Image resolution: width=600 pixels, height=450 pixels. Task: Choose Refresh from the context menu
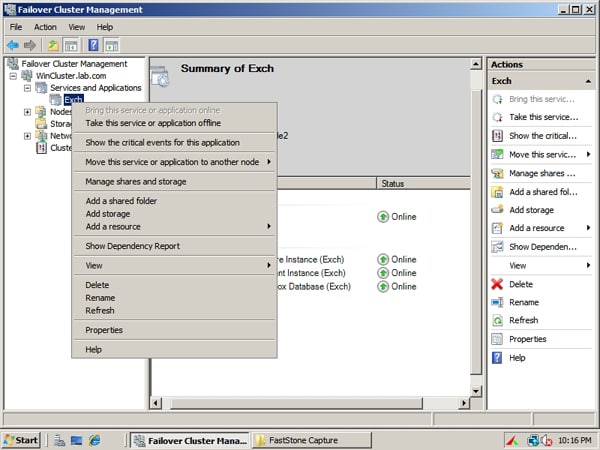click(174, 310)
